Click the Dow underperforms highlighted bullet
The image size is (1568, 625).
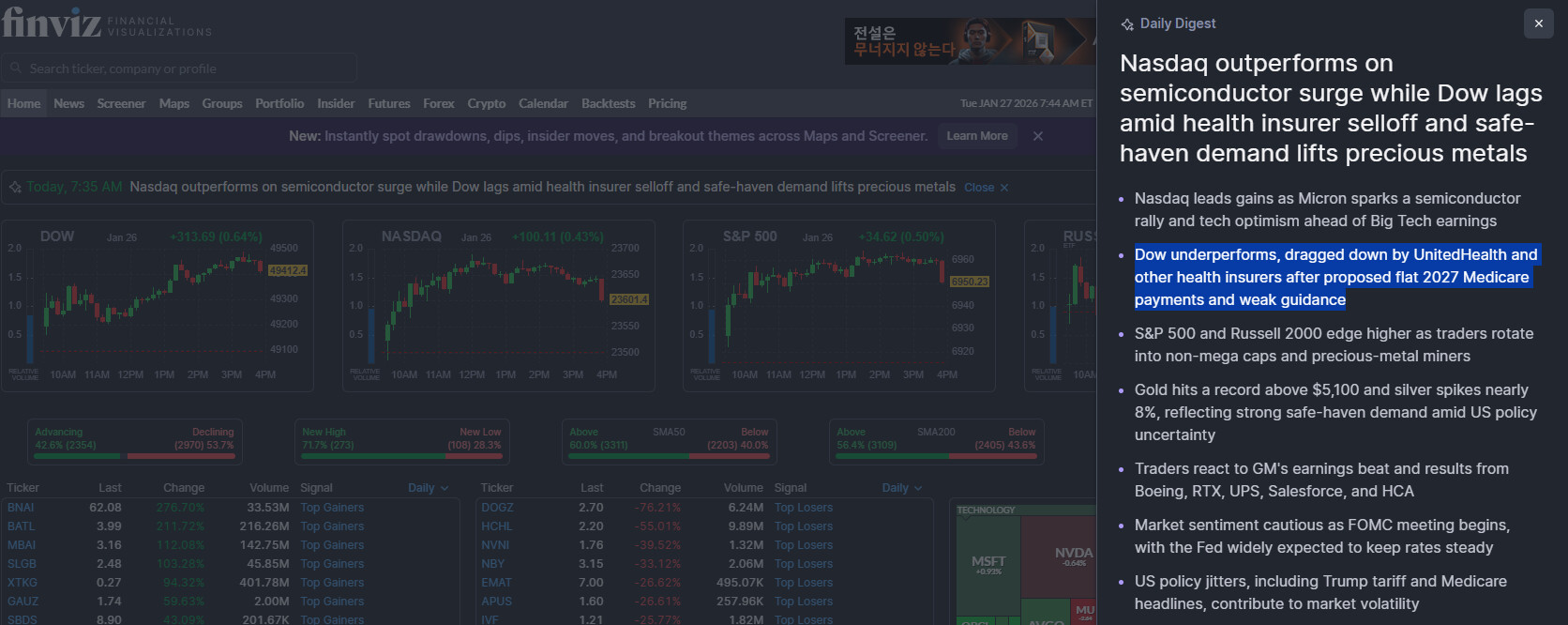(x=1335, y=277)
